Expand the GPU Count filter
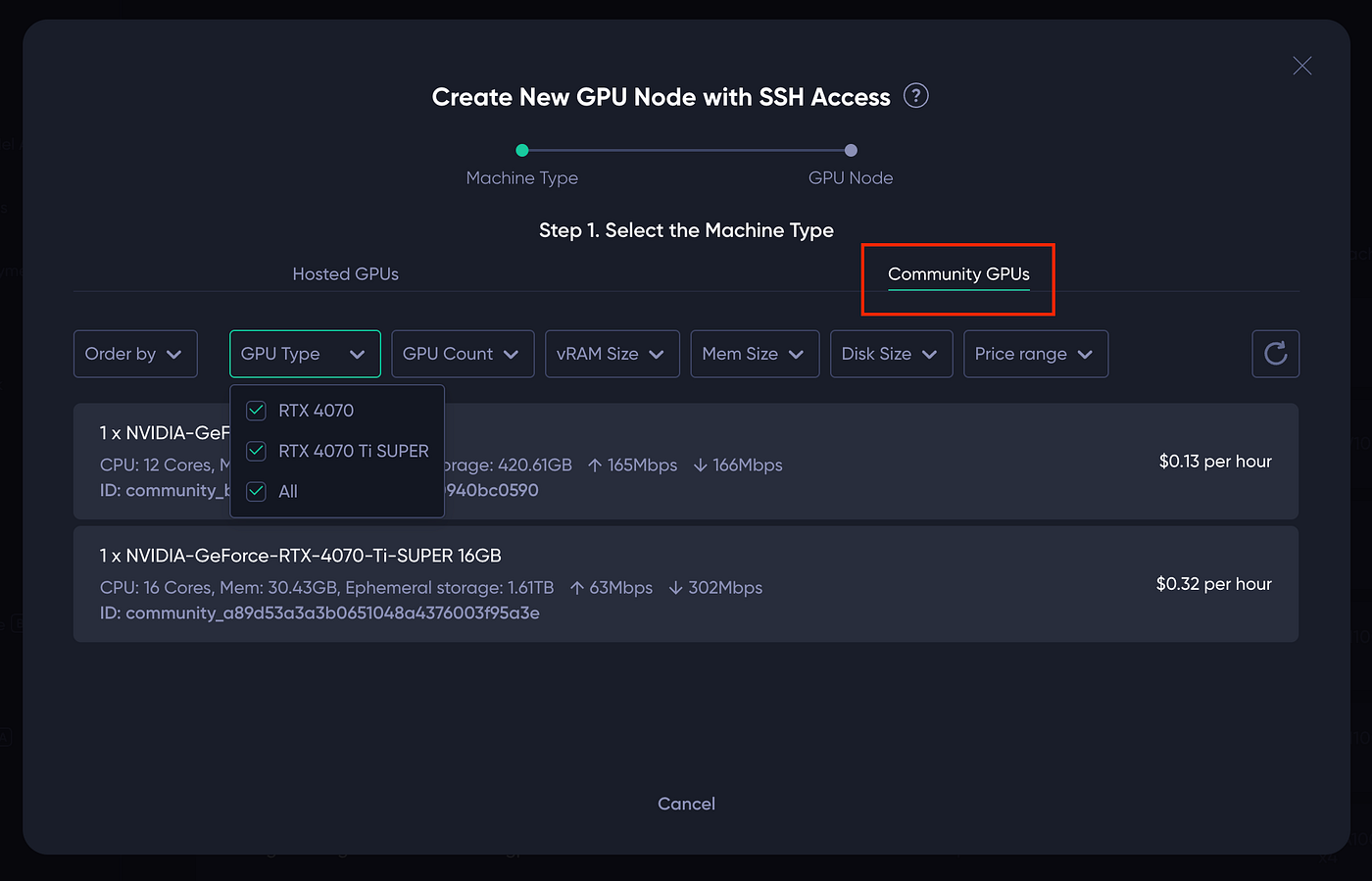The height and width of the screenshot is (881, 1372). pyautogui.click(x=463, y=354)
